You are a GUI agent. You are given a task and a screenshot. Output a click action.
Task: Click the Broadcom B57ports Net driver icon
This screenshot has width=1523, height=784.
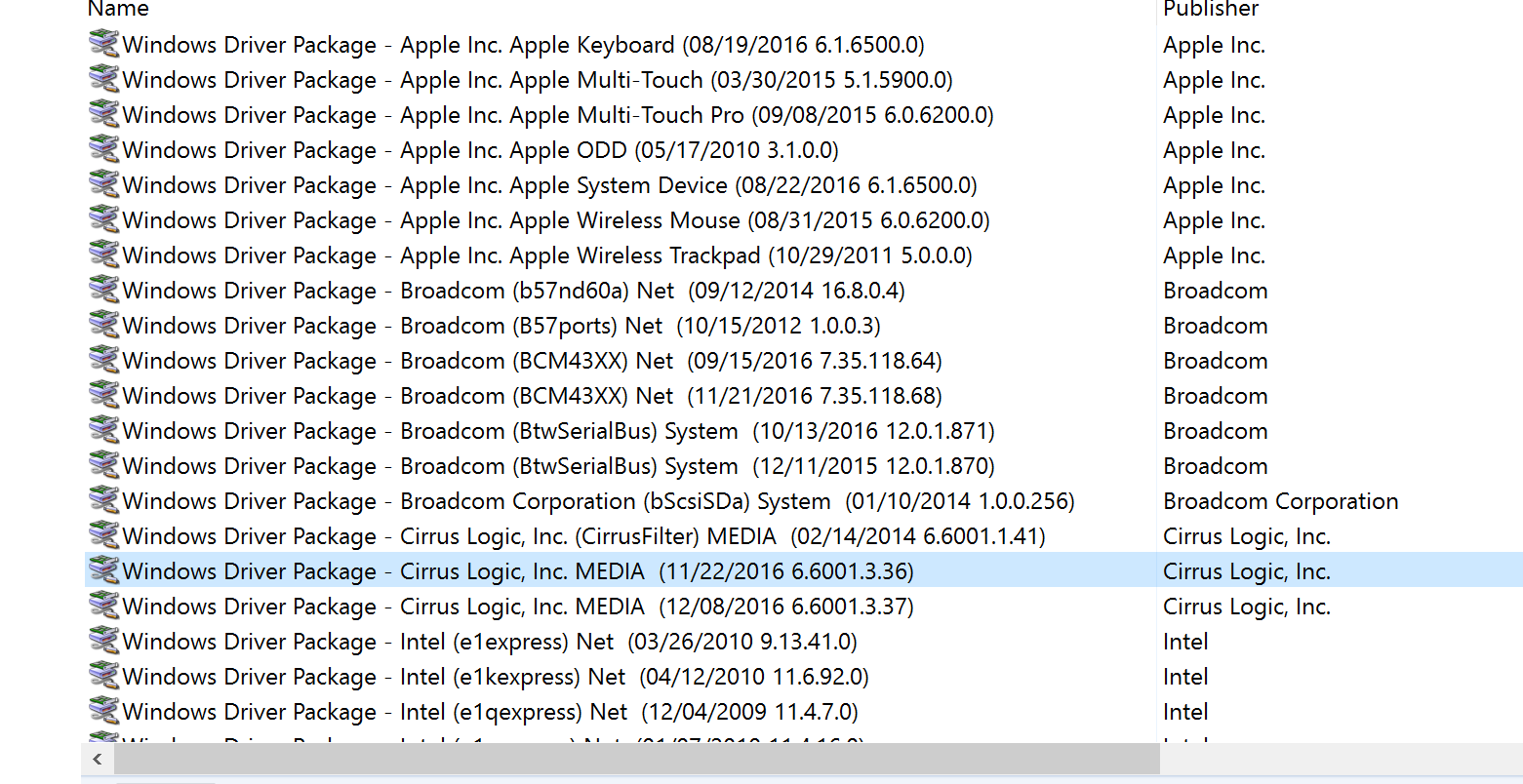(x=103, y=326)
